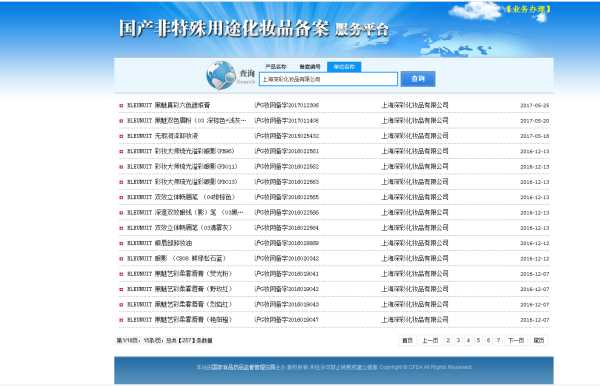
Task: Click the globe search icon
Action: pos(221,75)
